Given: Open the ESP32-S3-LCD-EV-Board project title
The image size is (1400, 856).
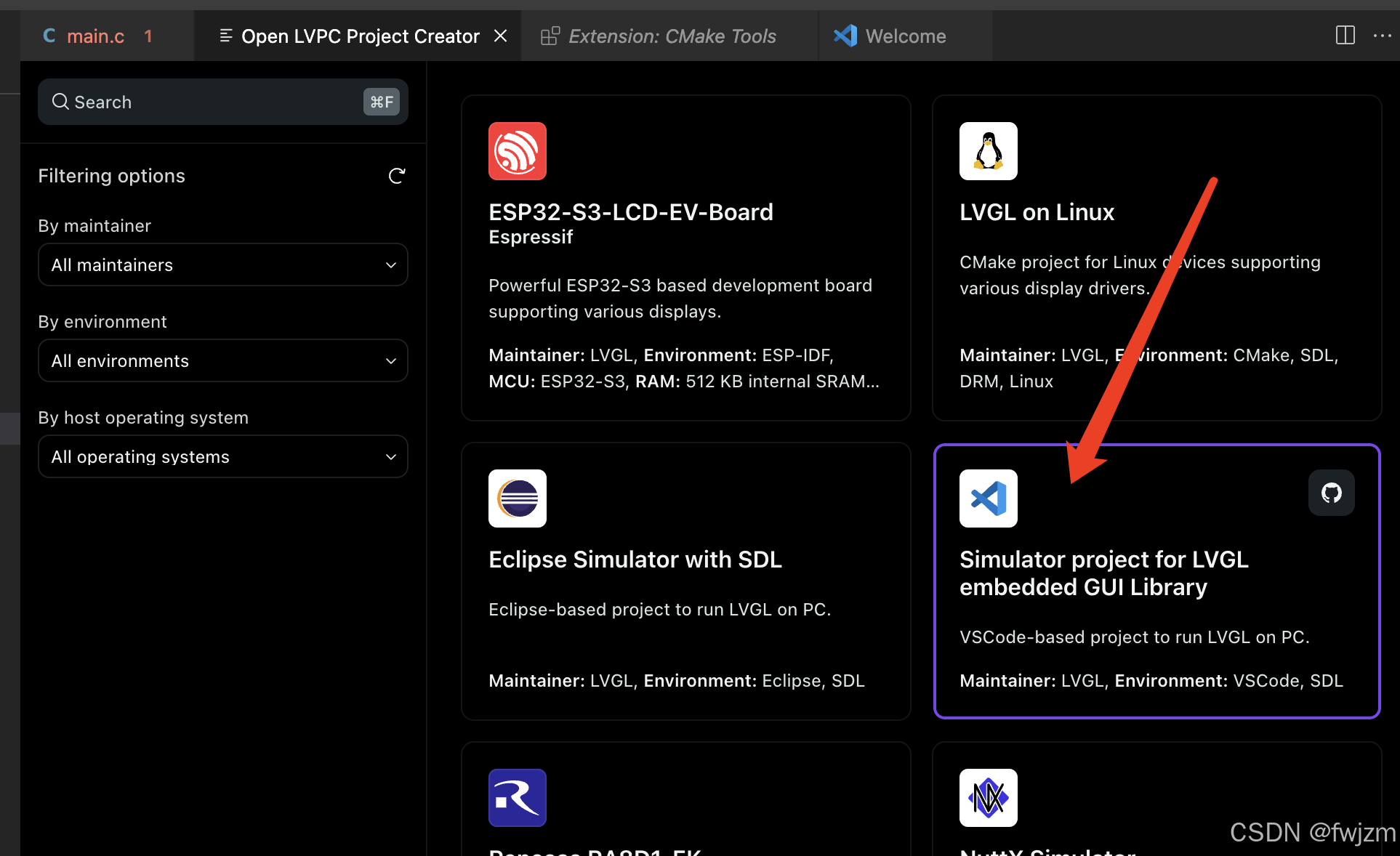Looking at the screenshot, I should [631, 212].
